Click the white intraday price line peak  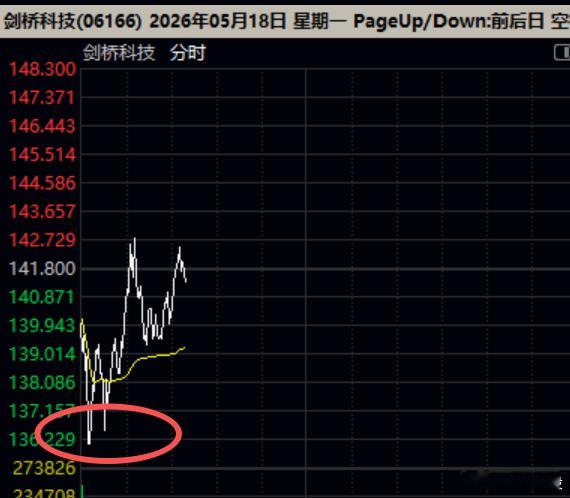135,240
